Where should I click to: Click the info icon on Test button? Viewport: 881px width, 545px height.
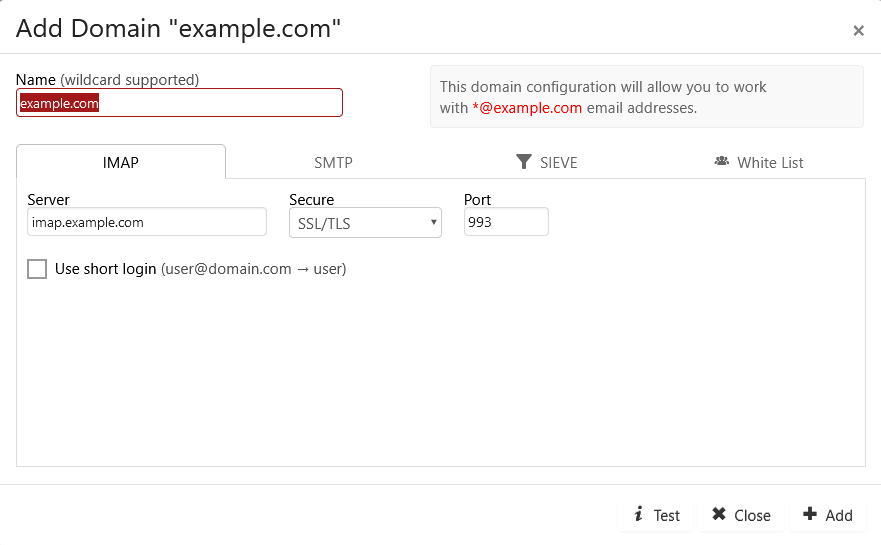[638, 514]
